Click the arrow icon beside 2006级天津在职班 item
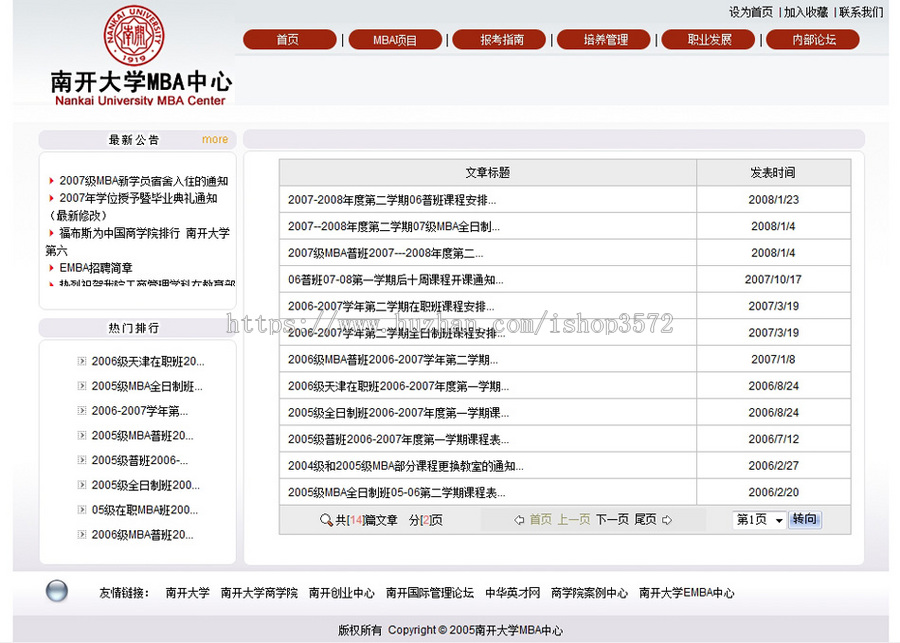This screenshot has height=643, width=900. point(82,361)
